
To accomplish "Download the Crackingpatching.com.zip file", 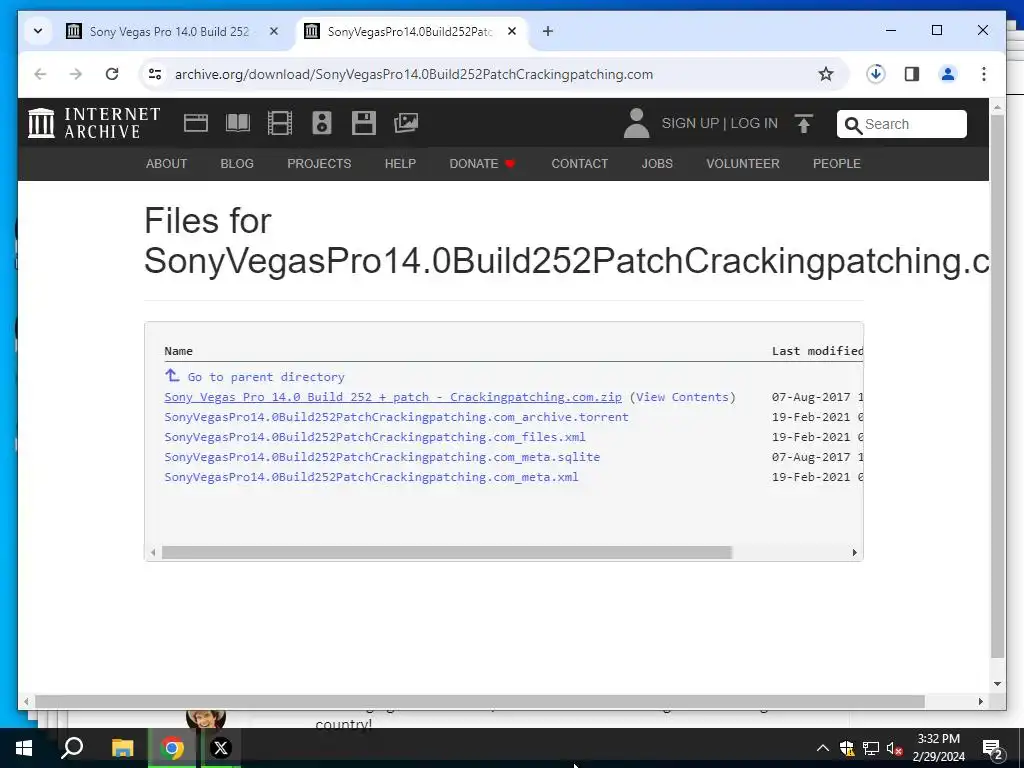I will [x=393, y=397].
